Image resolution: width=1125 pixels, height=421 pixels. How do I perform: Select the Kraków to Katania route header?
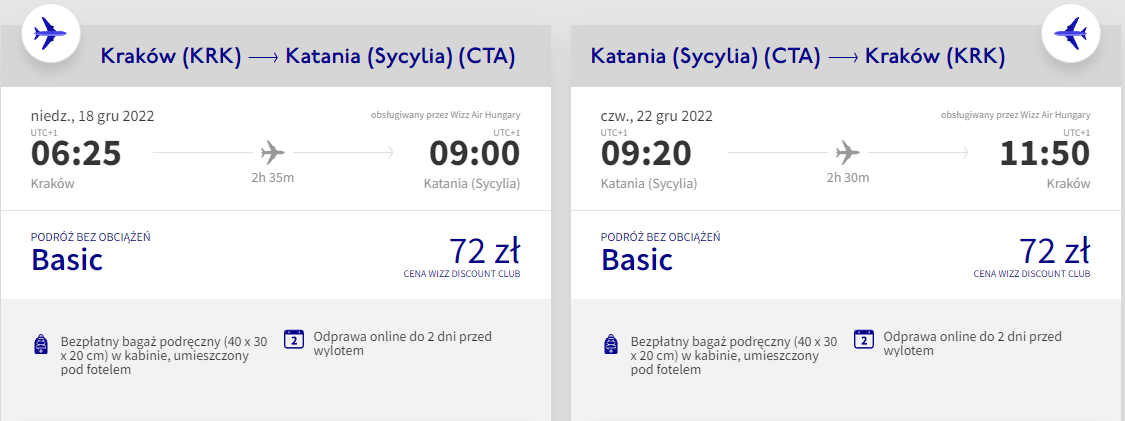click(x=308, y=57)
